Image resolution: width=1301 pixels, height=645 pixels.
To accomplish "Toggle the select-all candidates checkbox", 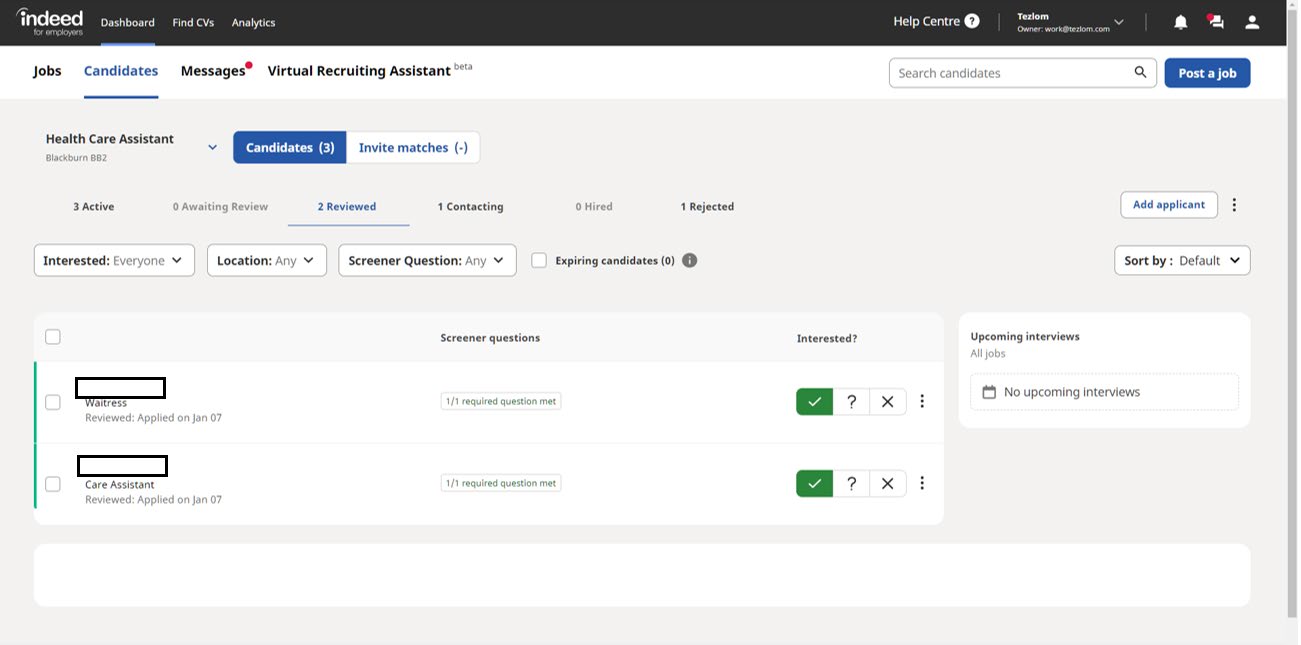I will coord(53,337).
